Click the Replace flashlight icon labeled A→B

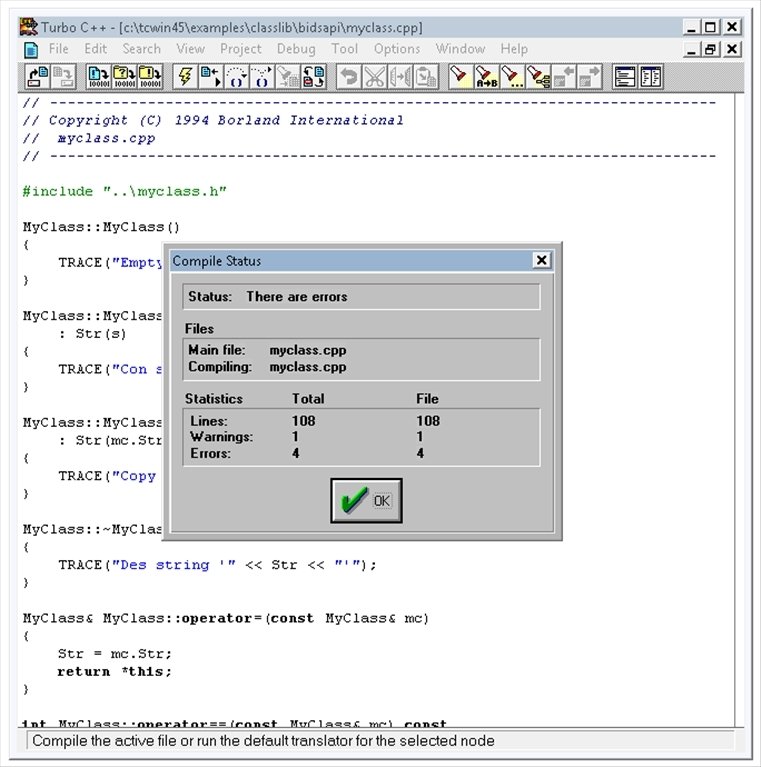click(487, 77)
